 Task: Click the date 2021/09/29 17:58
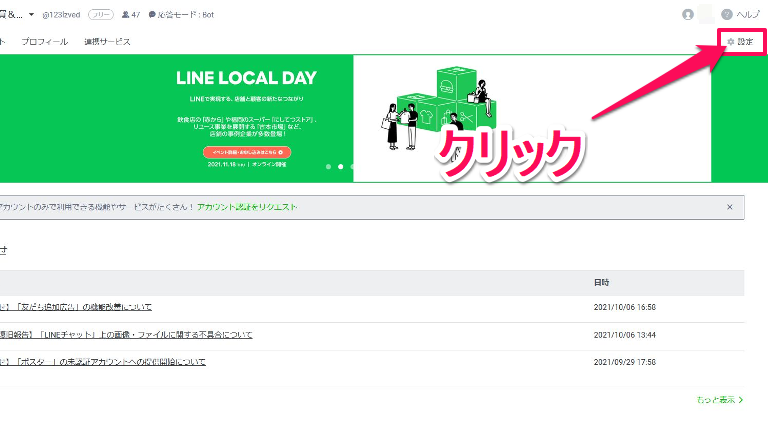coord(624,362)
